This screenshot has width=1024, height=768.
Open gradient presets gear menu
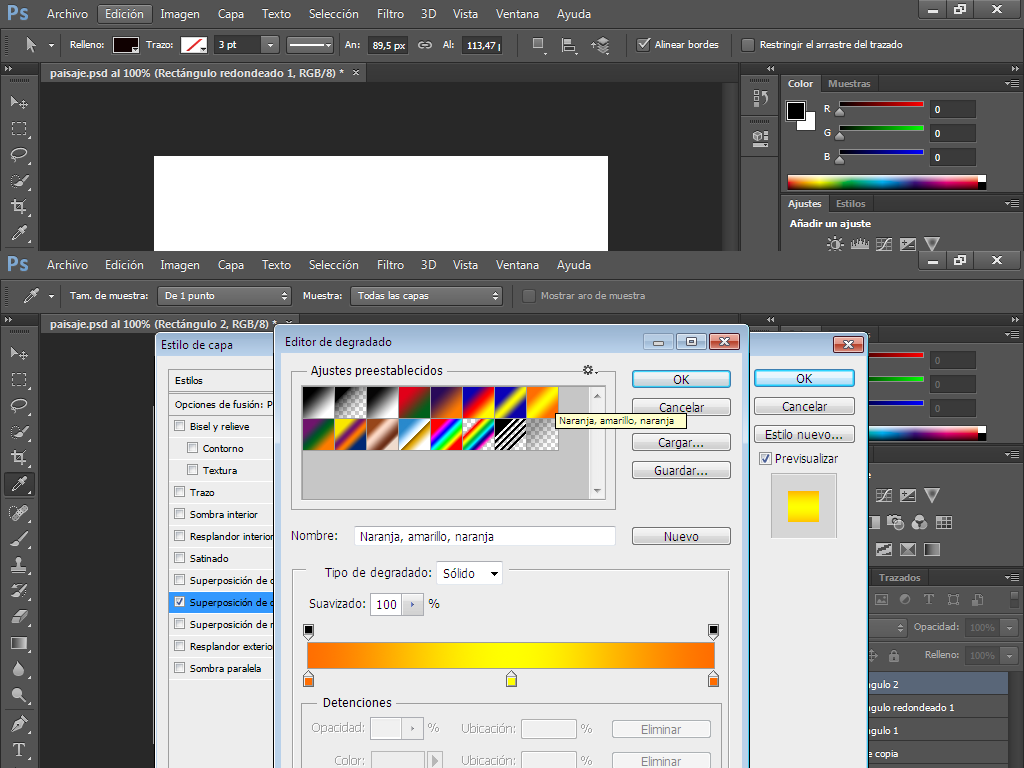[x=590, y=370]
